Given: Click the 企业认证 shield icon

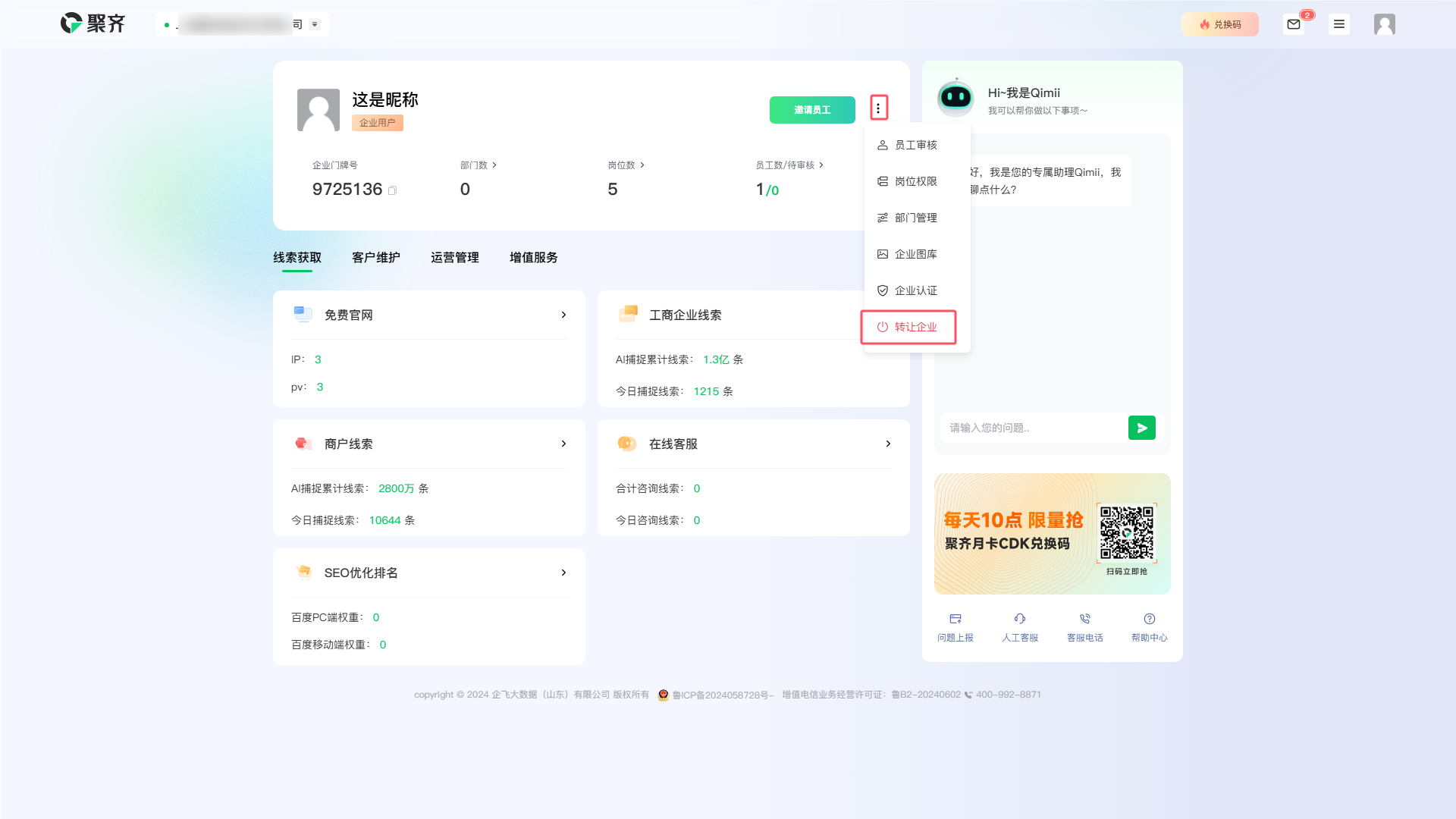Looking at the screenshot, I should click(883, 290).
